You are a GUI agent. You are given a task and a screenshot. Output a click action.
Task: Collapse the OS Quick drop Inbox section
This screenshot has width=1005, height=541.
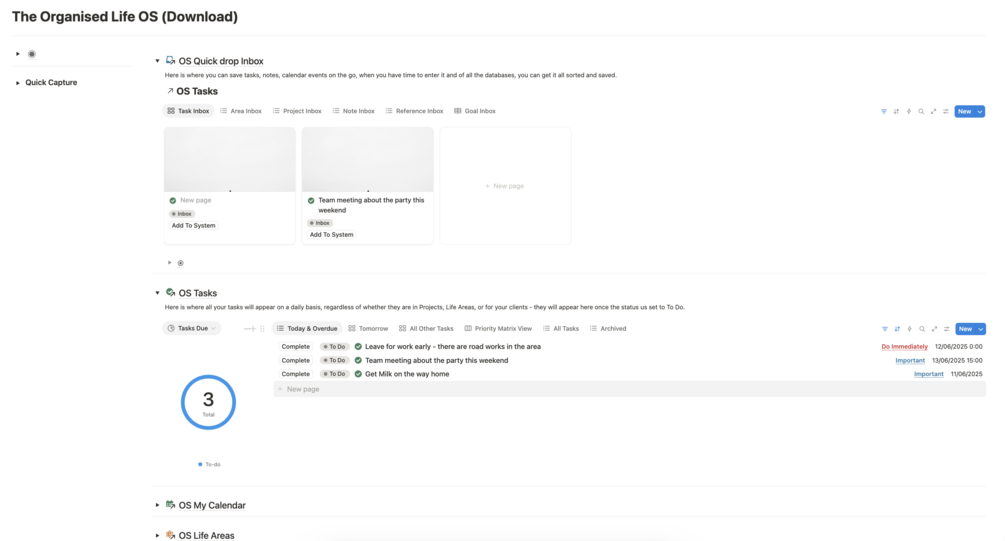click(x=157, y=61)
